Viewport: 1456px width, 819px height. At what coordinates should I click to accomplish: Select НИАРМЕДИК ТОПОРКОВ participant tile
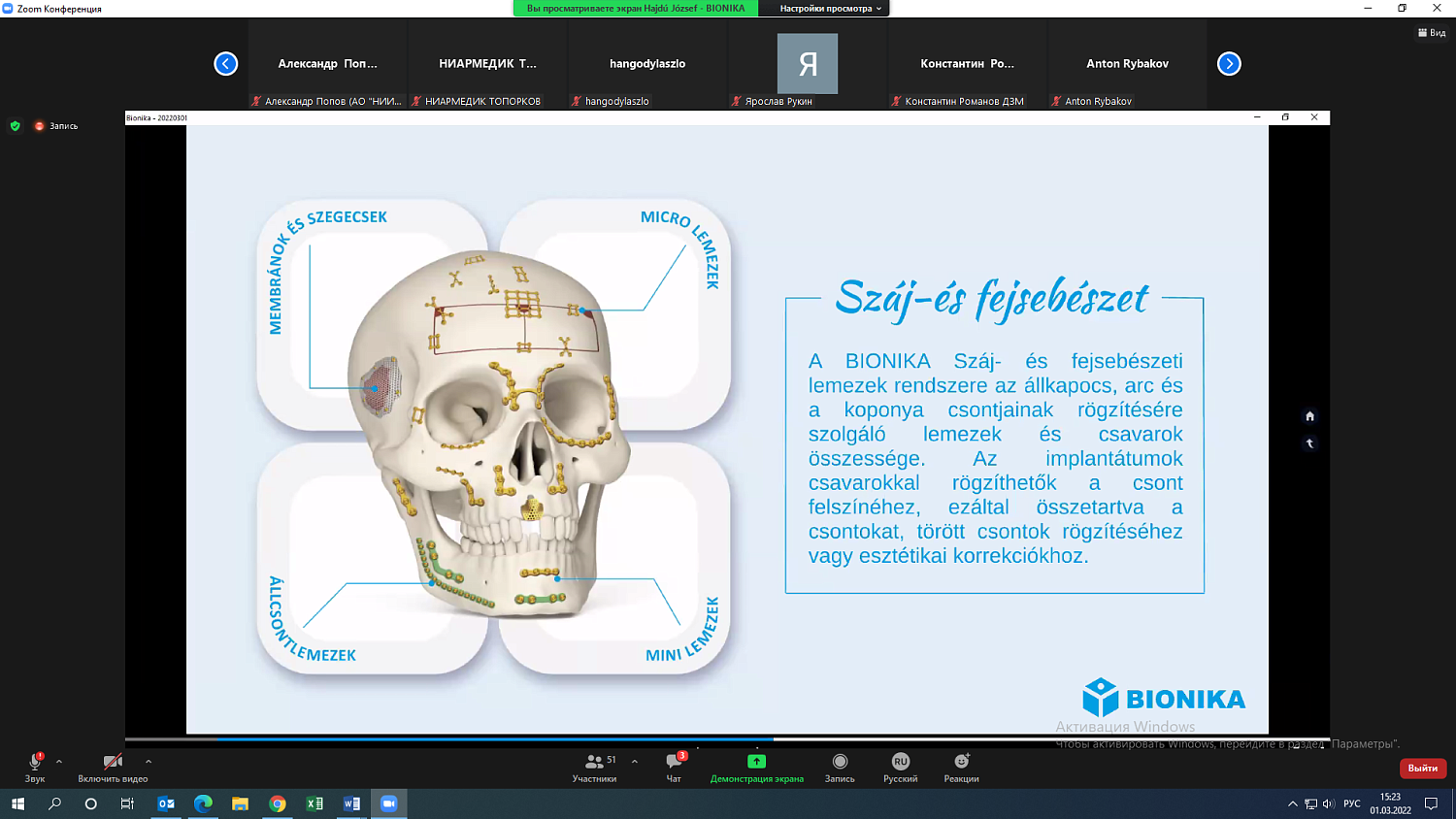pos(487,64)
